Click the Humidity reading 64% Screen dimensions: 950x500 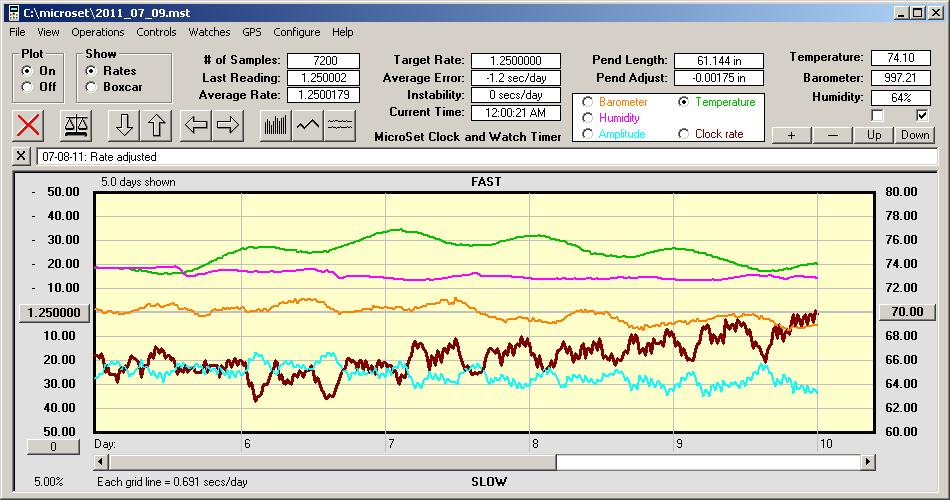900,97
